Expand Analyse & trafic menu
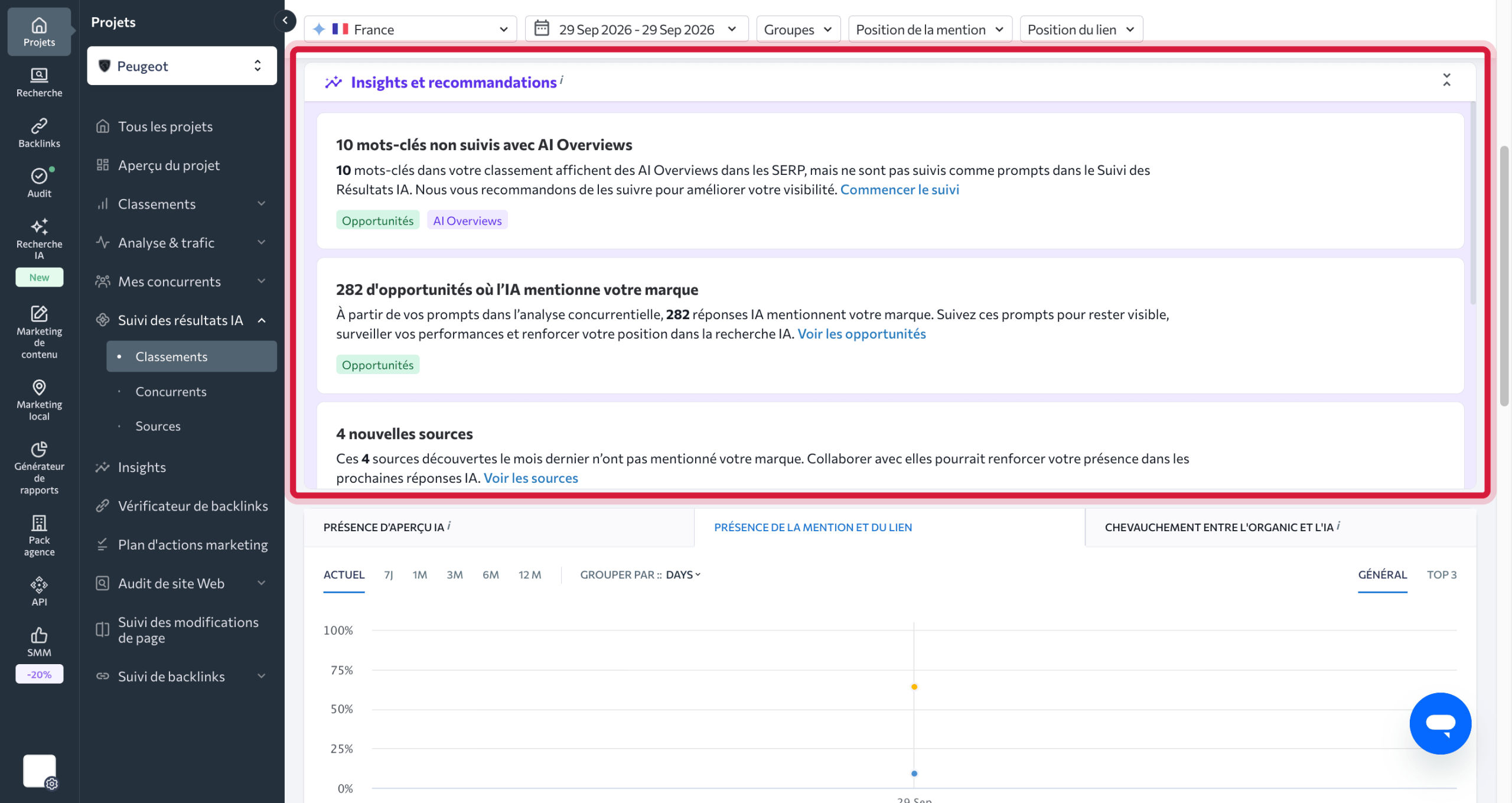 (x=262, y=242)
